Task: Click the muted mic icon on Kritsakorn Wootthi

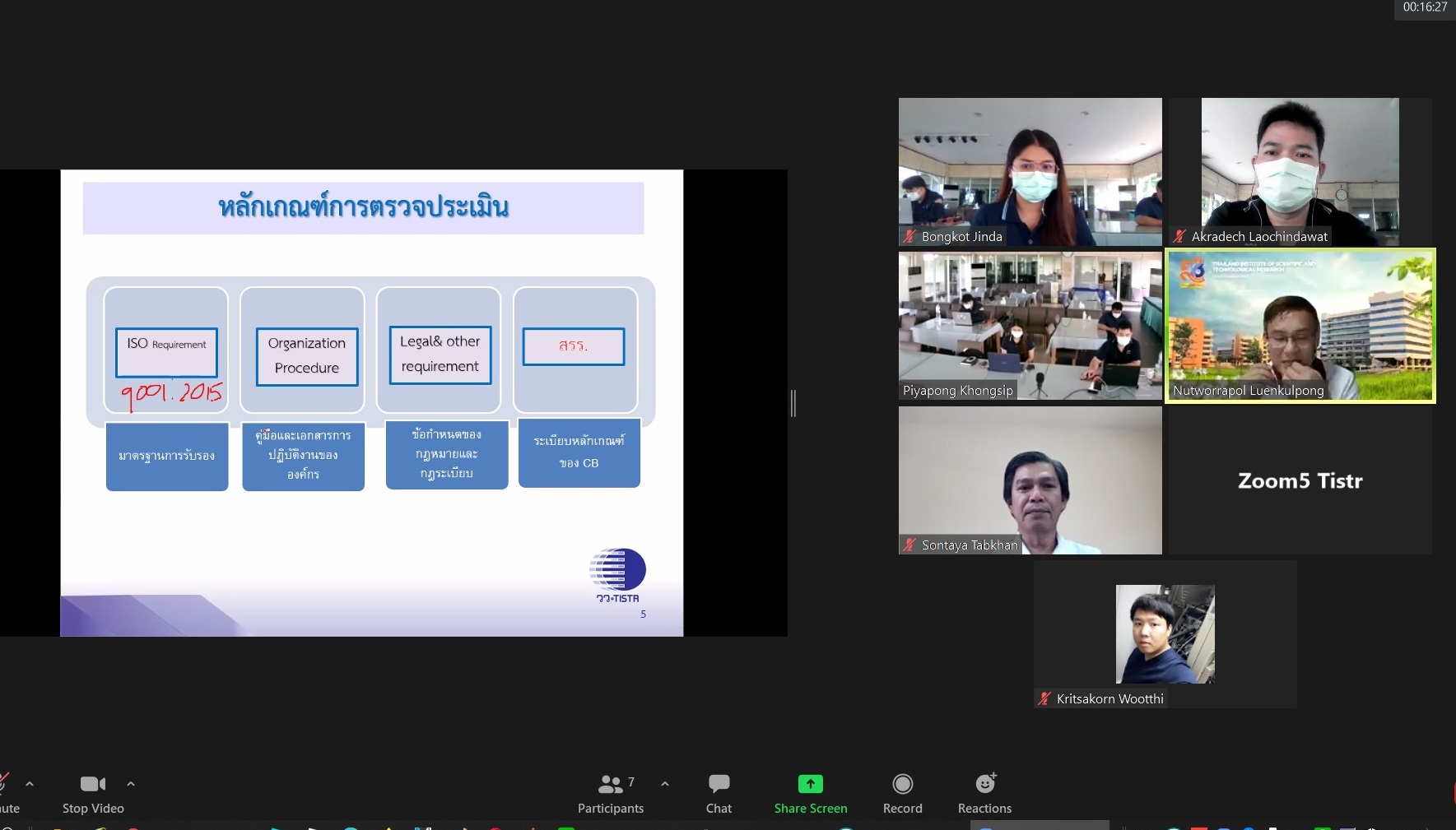Action: tap(1044, 699)
